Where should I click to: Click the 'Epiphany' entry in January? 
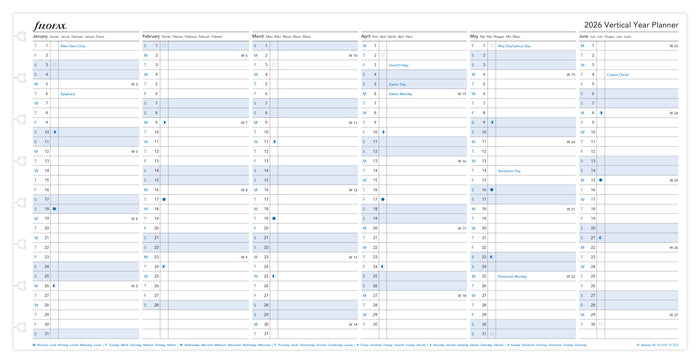click(68, 94)
